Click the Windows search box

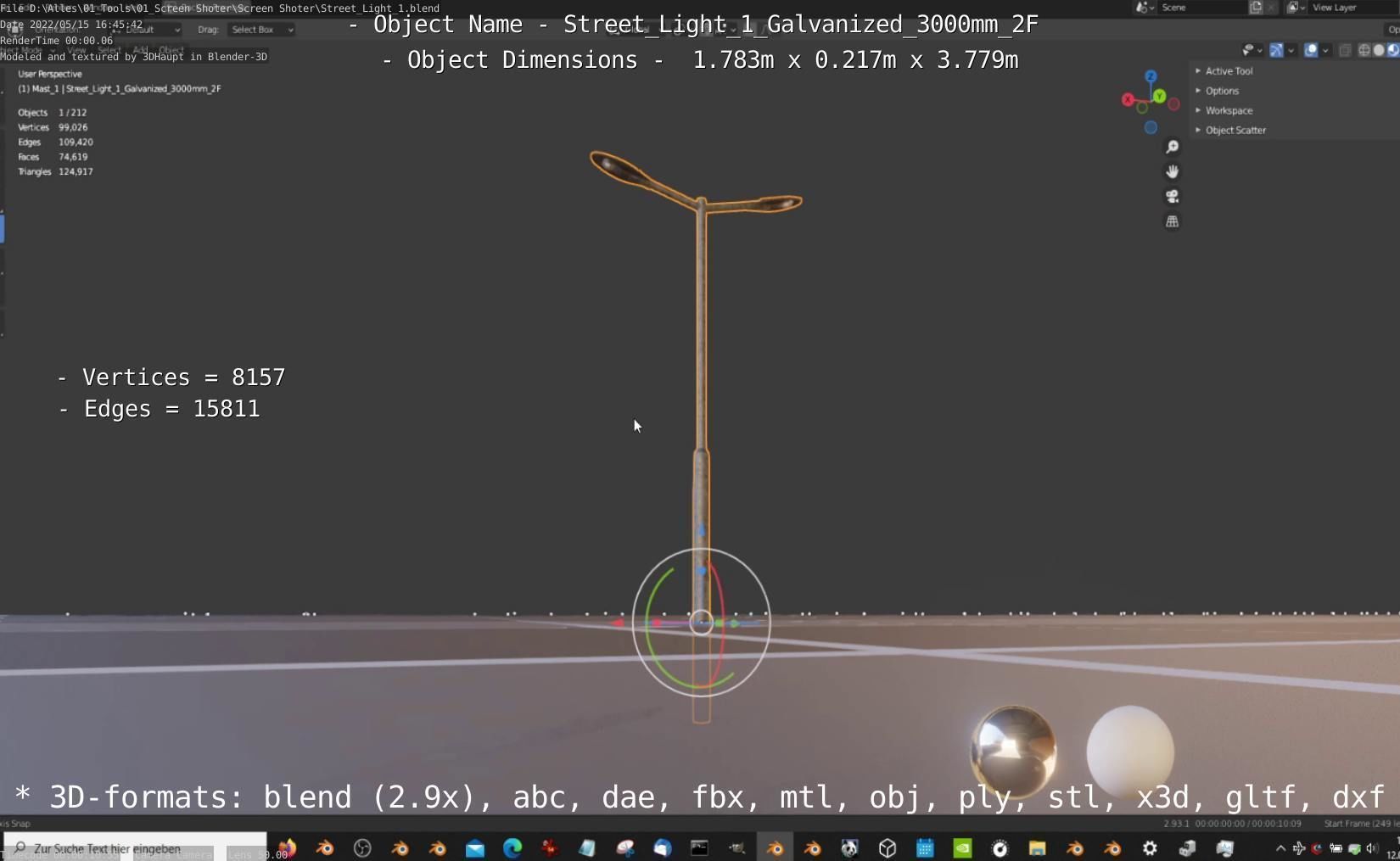[136, 847]
